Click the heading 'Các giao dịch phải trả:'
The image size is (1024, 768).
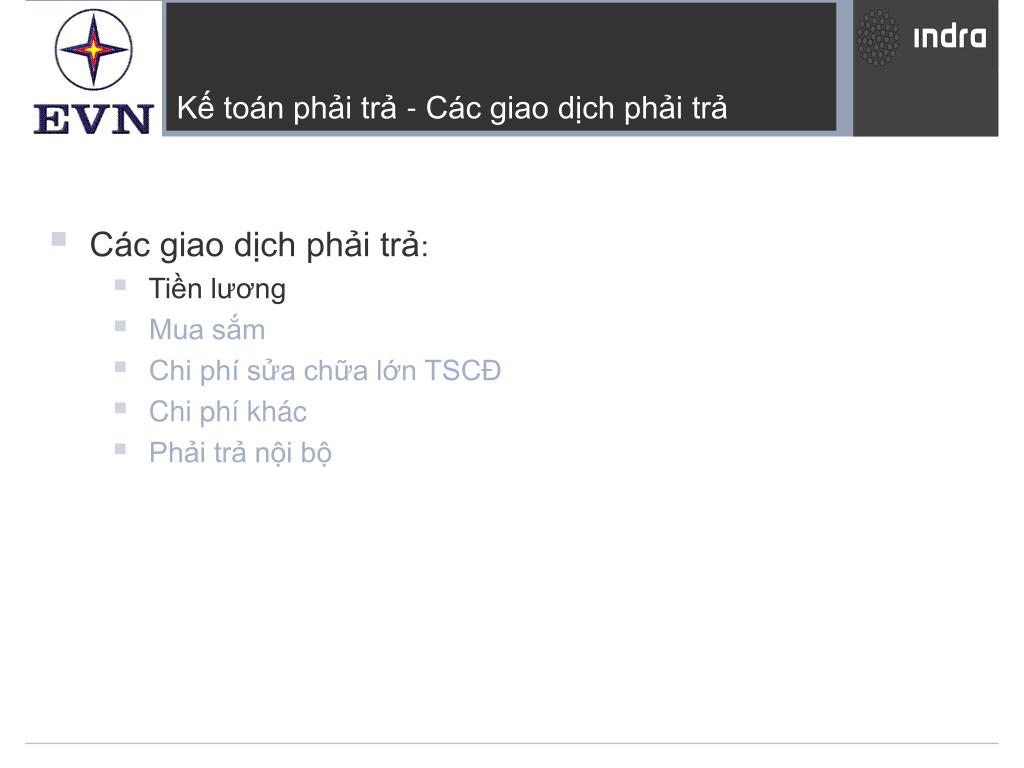click(x=259, y=246)
